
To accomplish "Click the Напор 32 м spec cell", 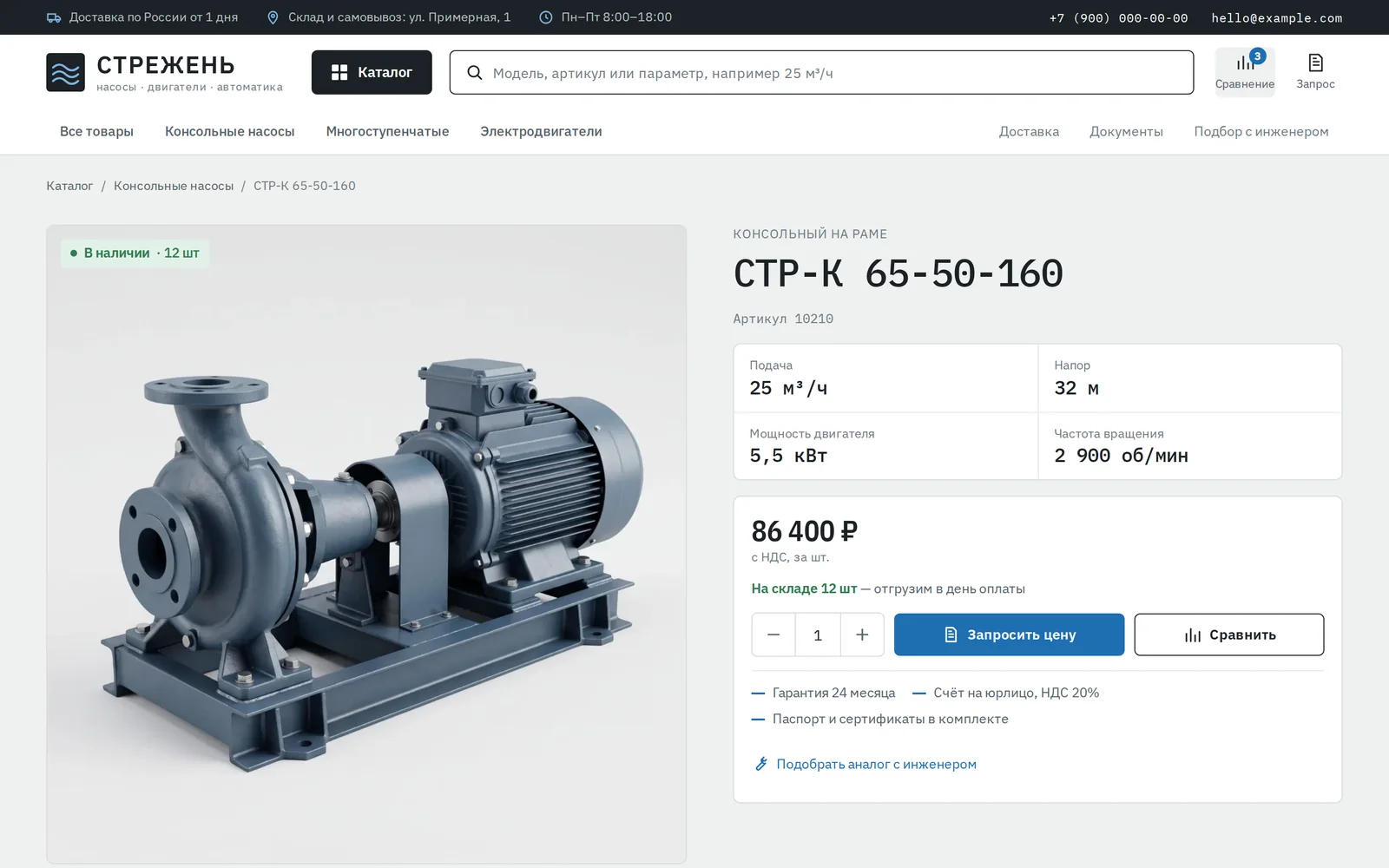I will (x=1190, y=378).
